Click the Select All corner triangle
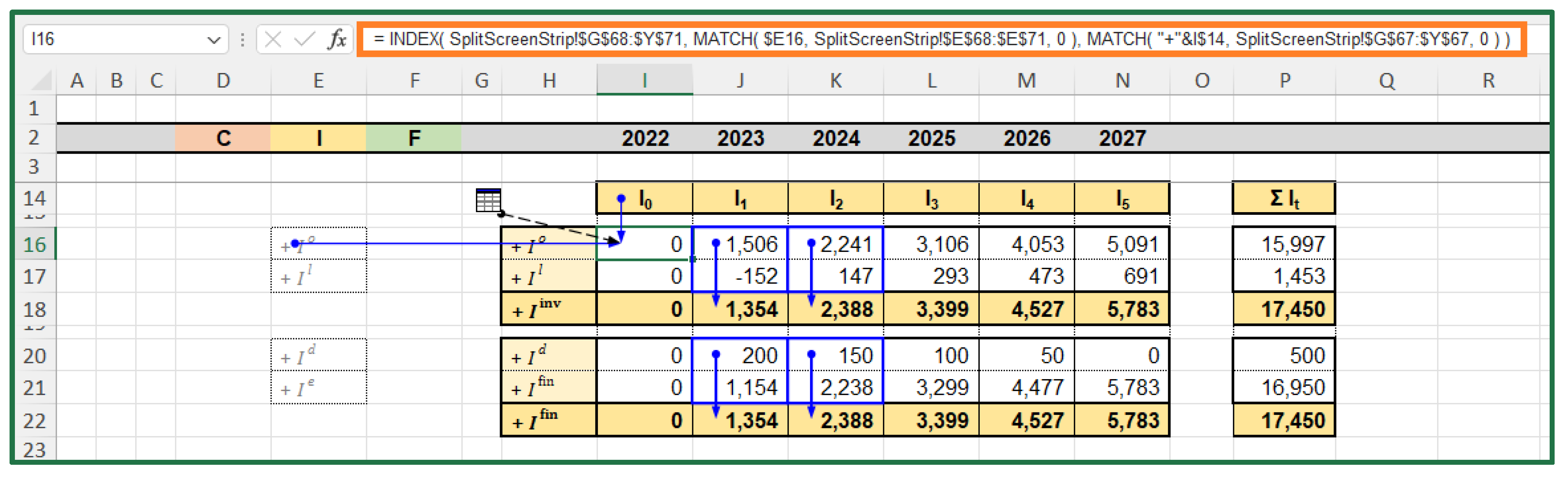This screenshot has height=477, width=1568. 42,80
